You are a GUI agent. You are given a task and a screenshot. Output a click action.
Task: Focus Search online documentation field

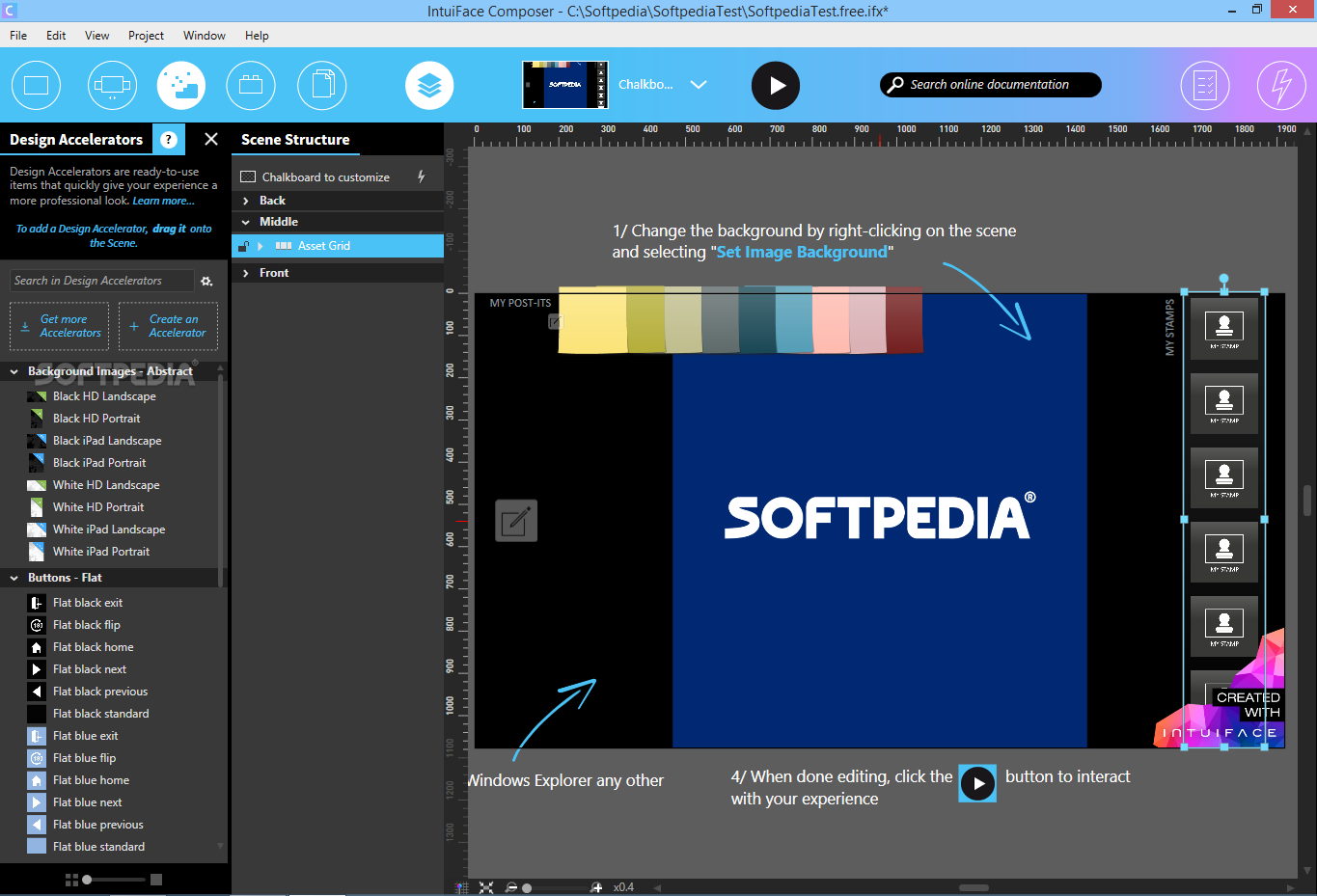990,85
